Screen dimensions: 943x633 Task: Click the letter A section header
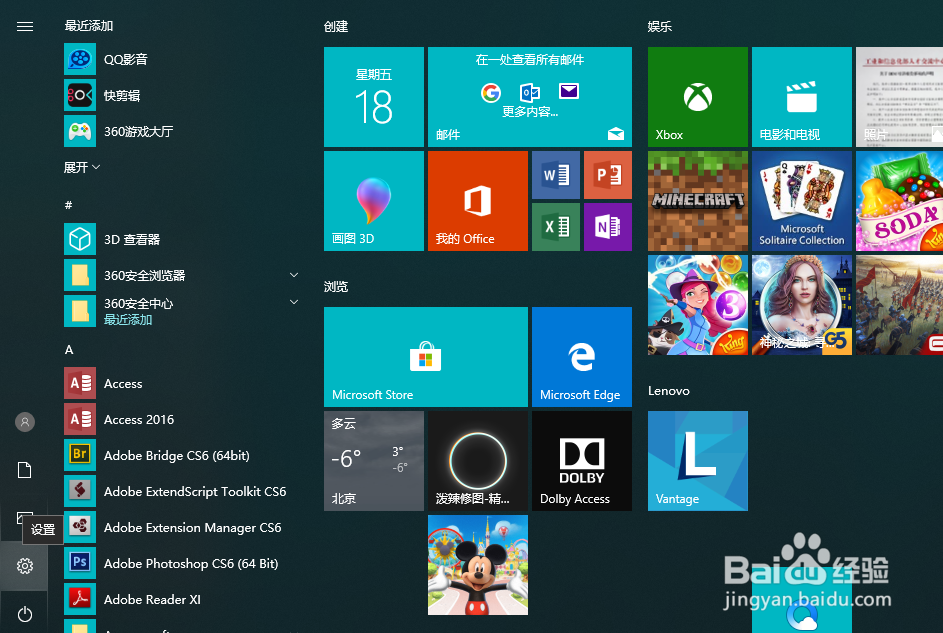(69, 349)
